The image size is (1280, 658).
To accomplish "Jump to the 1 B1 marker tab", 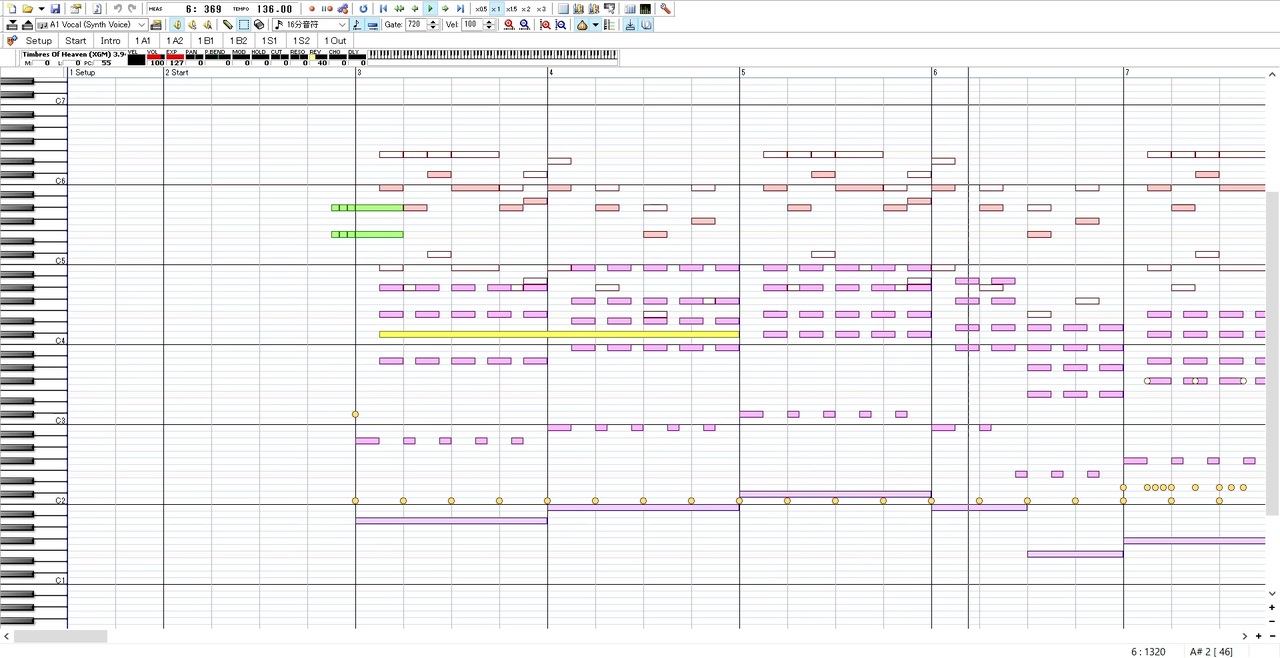I will 206,41.
